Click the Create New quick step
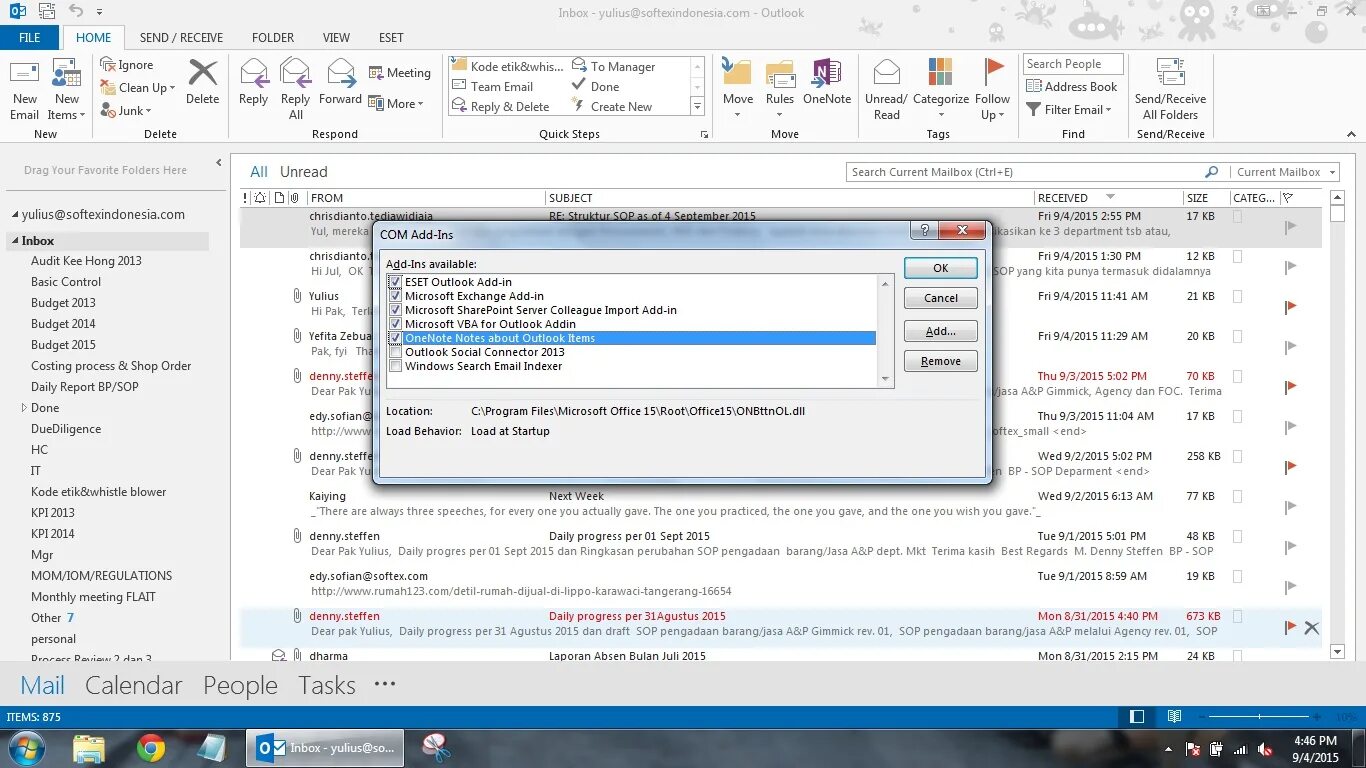This screenshot has width=1366, height=768. click(x=612, y=107)
